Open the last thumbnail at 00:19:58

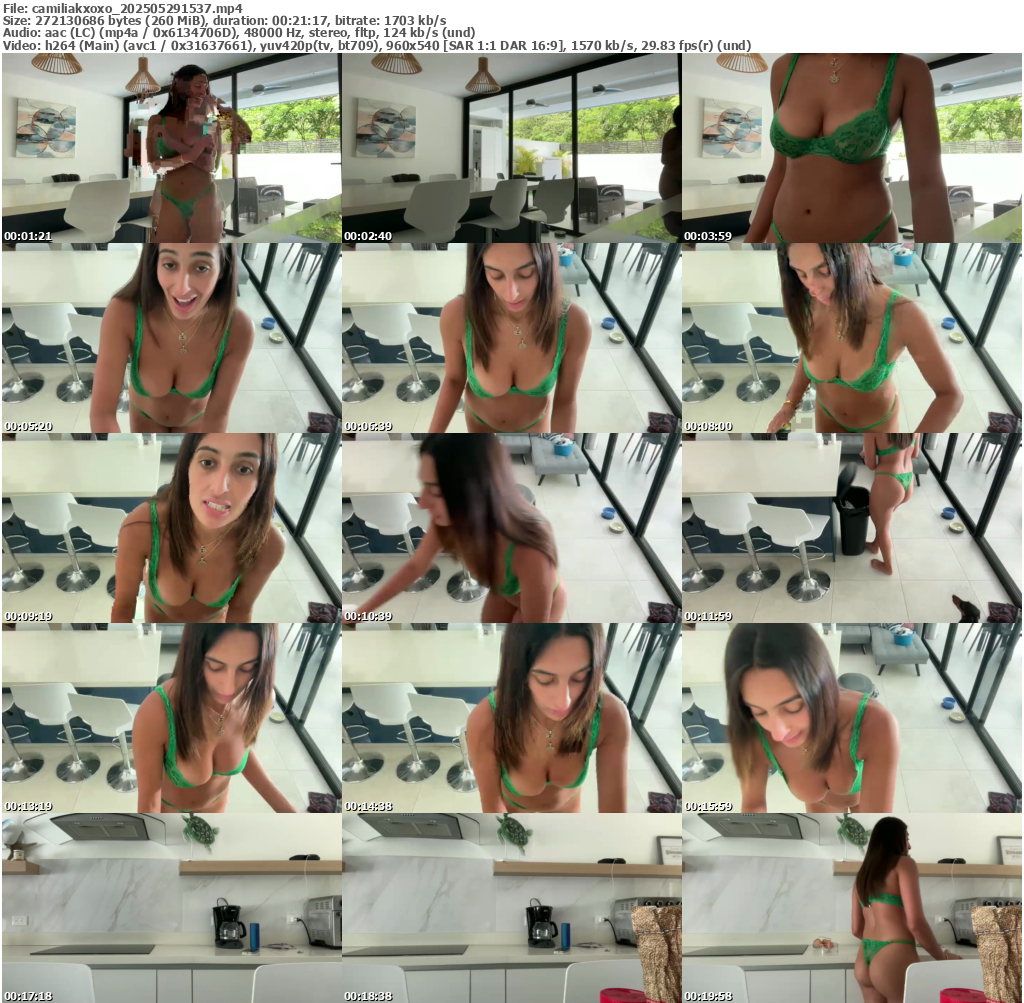click(851, 907)
